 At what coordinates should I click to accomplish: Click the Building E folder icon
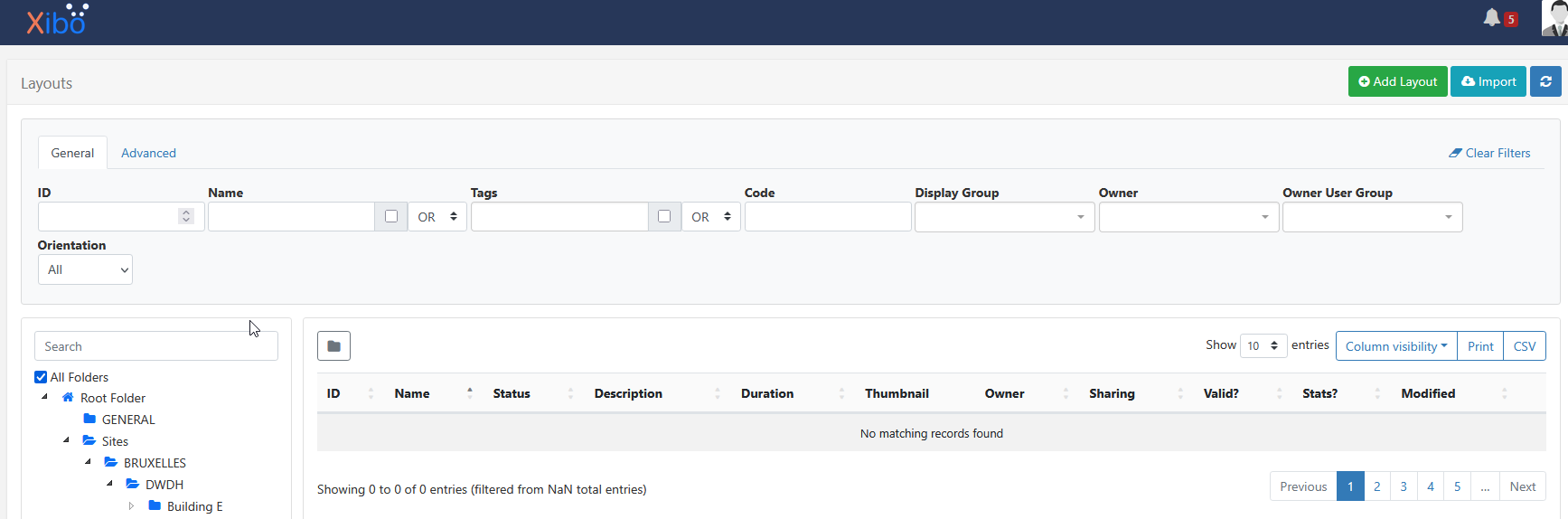click(x=155, y=506)
